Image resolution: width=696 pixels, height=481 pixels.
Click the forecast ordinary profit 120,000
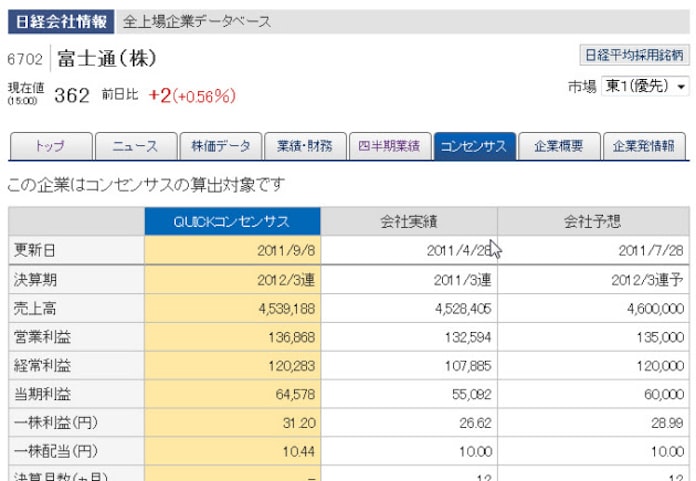point(660,366)
